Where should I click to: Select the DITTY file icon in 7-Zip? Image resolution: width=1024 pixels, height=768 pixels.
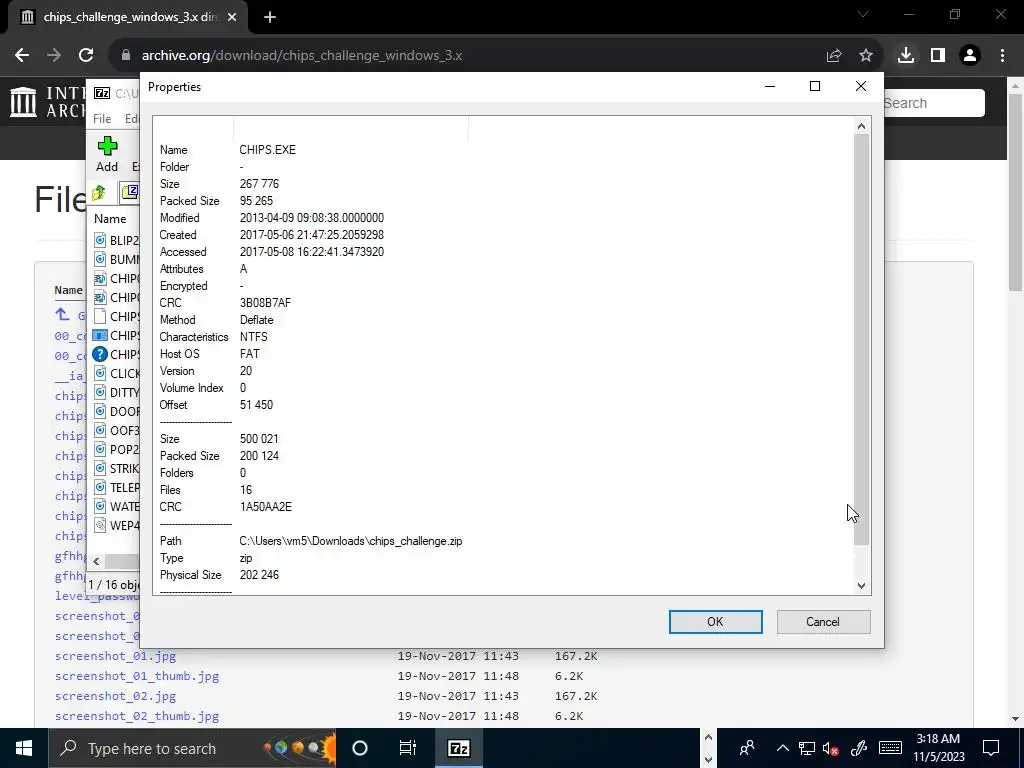pyautogui.click(x=100, y=392)
